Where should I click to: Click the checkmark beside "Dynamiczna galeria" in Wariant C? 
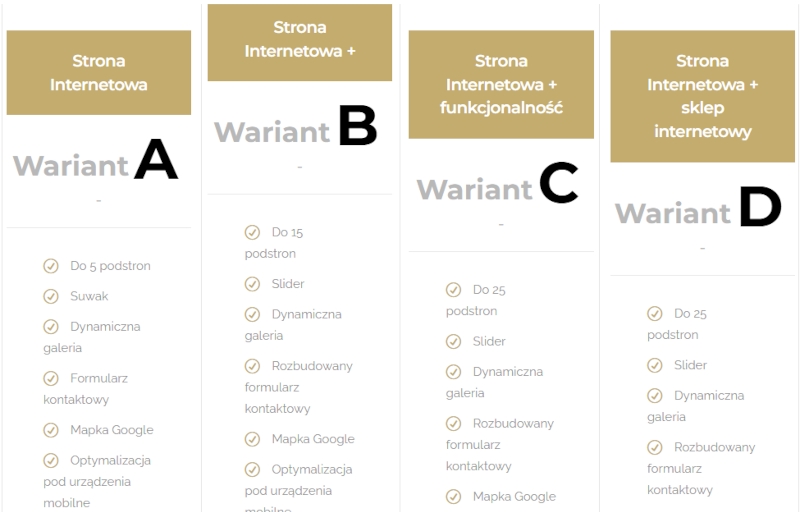pos(453,371)
